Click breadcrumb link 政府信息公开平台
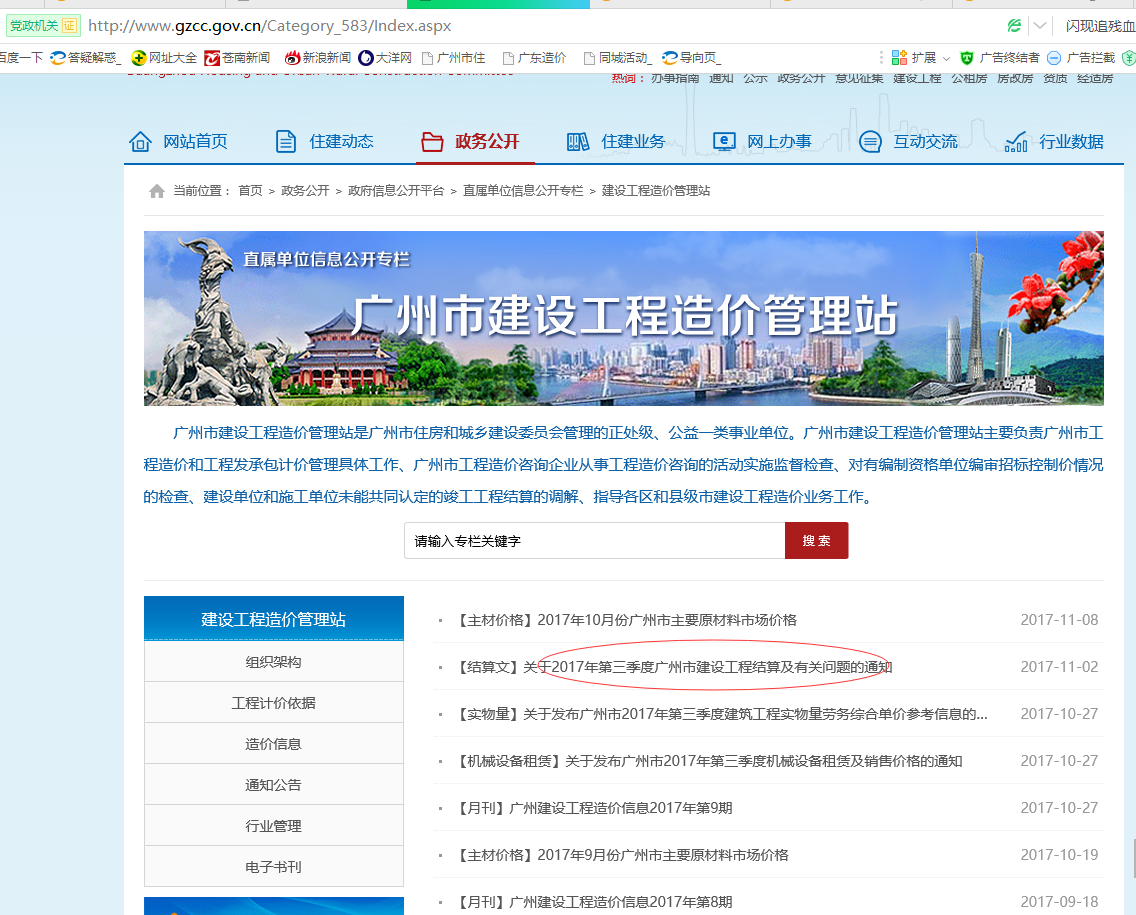The width and height of the screenshot is (1136, 915). click(x=396, y=191)
